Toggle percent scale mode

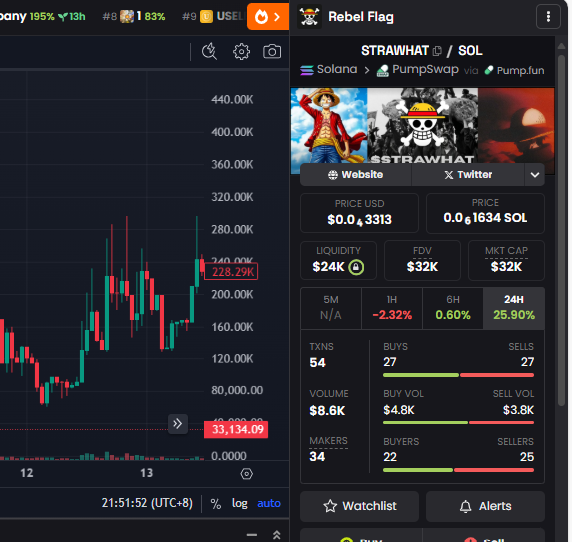point(216,504)
